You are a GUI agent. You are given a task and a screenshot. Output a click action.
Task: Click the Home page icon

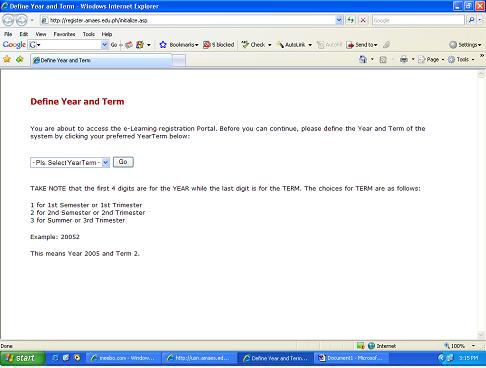(x=363, y=60)
